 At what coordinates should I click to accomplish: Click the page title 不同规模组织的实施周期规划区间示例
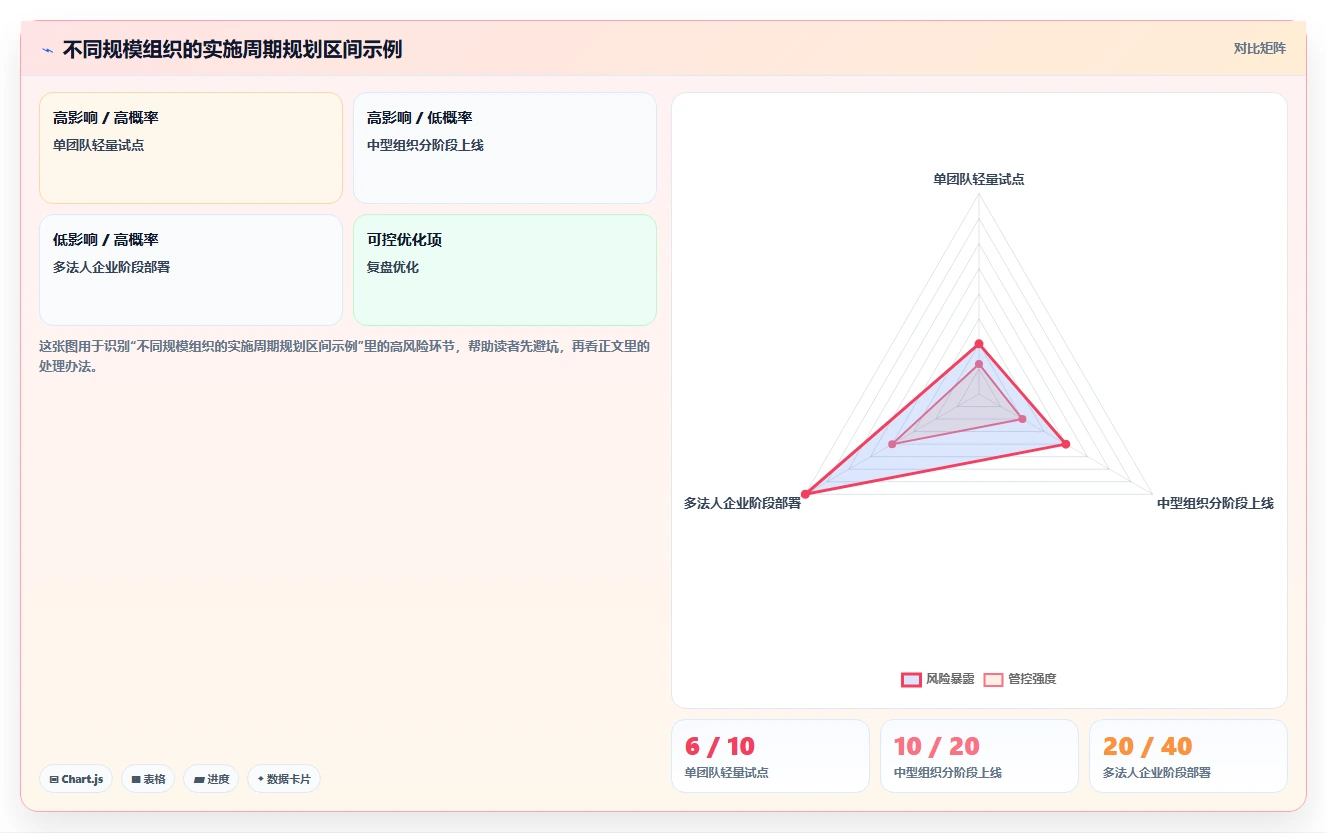pyautogui.click(x=232, y=49)
